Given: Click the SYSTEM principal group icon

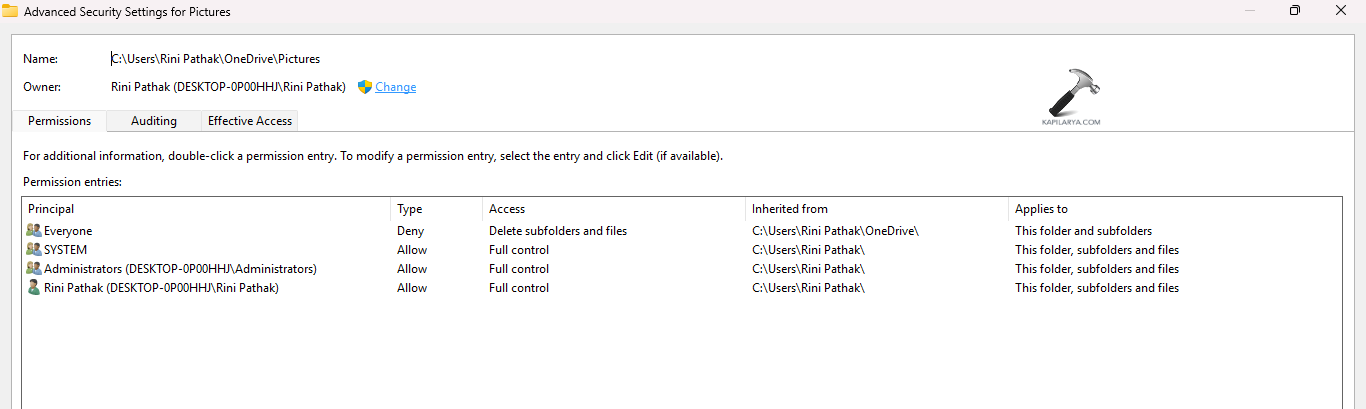Looking at the screenshot, I should click(x=34, y=250).
